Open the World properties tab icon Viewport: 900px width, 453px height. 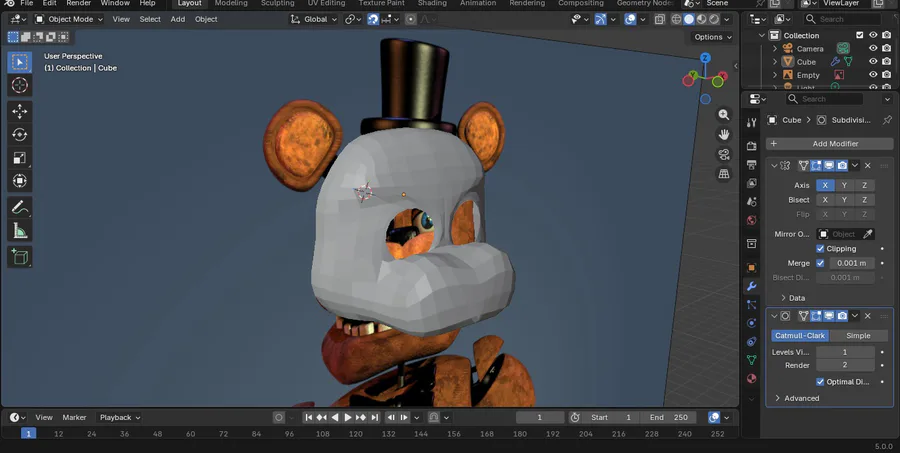click(751, 220)
